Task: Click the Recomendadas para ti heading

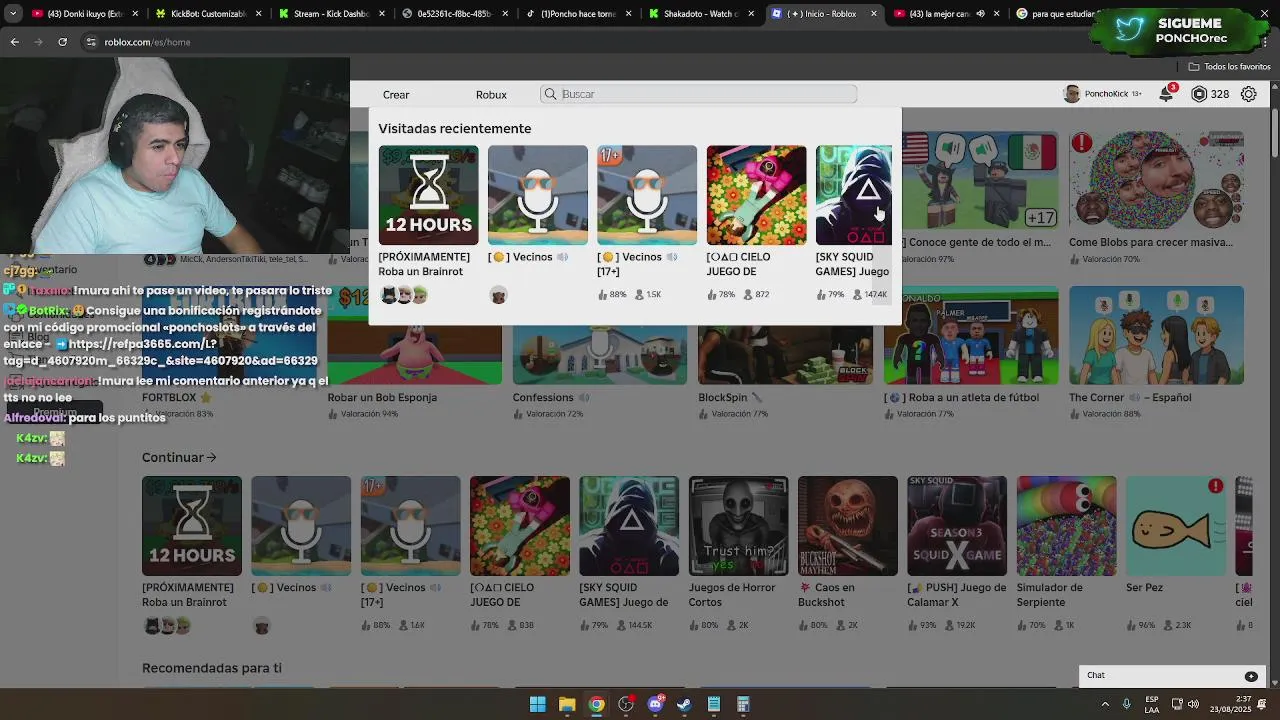Action: pyautogui.click(x=212, y=668)
